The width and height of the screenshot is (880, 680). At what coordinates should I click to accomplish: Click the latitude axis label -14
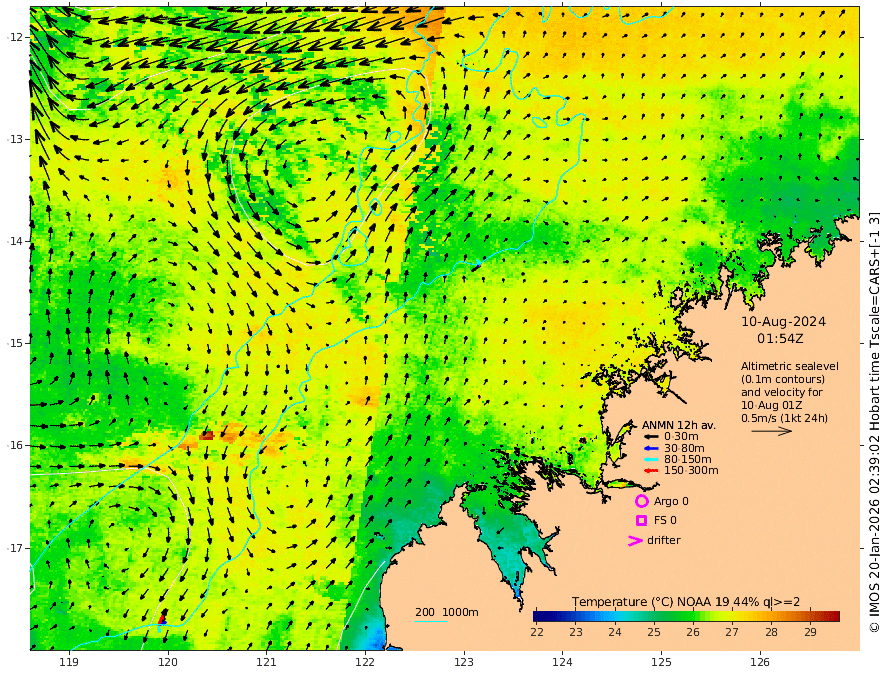[14, 241]
